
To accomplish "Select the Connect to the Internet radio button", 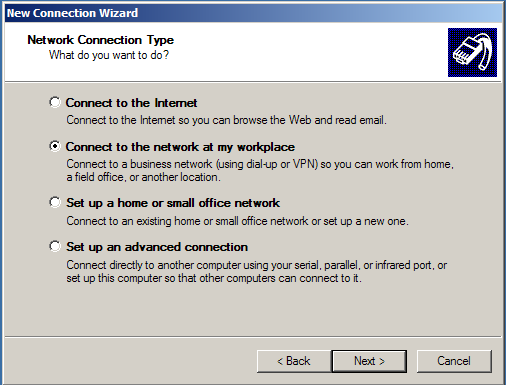I will tap(55, 102).
